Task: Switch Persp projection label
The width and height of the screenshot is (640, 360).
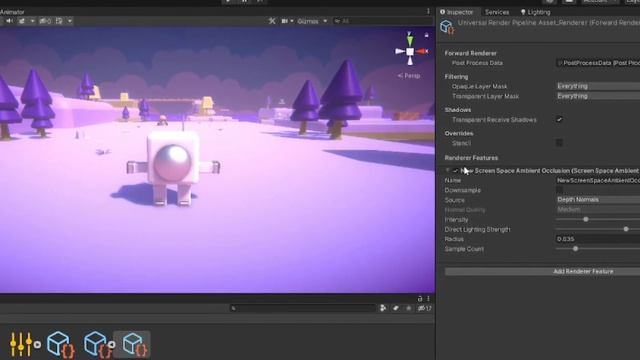Action: tap(409, 76)
